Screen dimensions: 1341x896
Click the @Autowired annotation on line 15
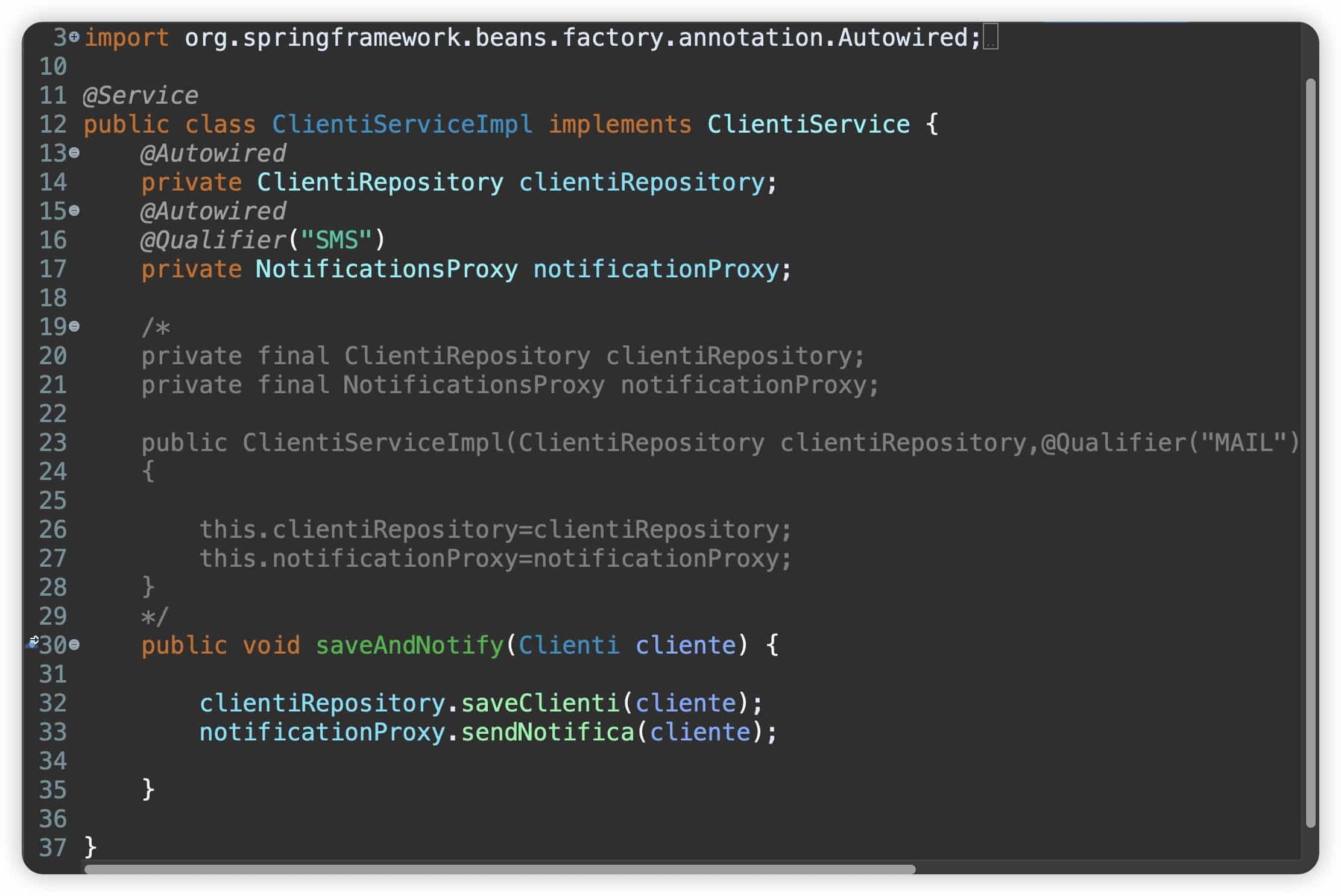[213, 211]
